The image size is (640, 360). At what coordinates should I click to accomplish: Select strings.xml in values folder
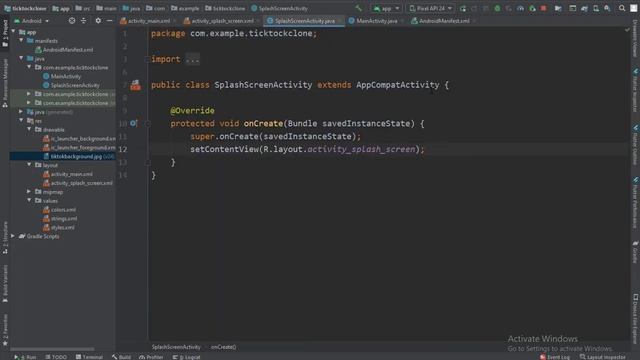(60, 219)
